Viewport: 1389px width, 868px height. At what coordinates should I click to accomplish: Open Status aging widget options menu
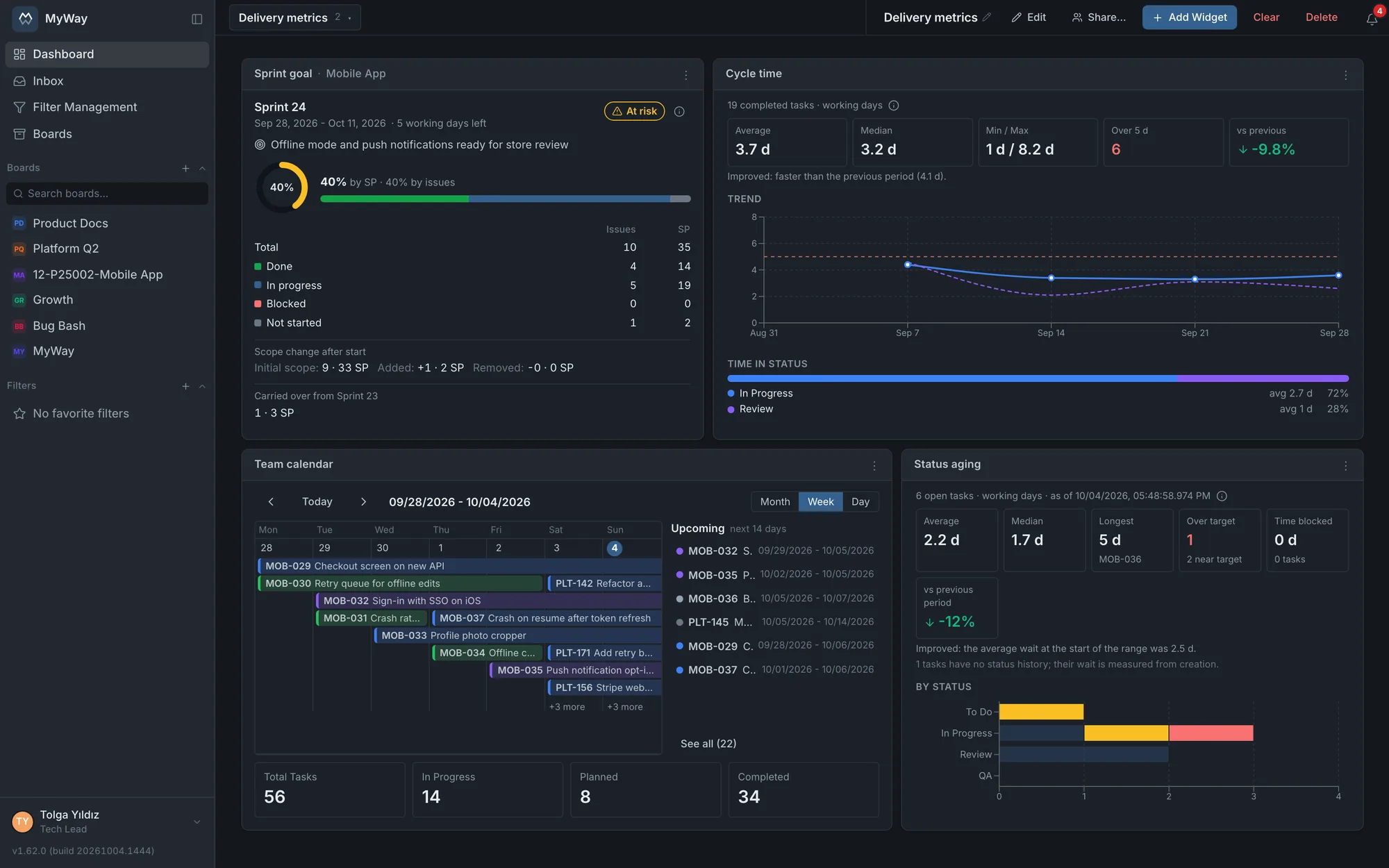(1346, 465)
